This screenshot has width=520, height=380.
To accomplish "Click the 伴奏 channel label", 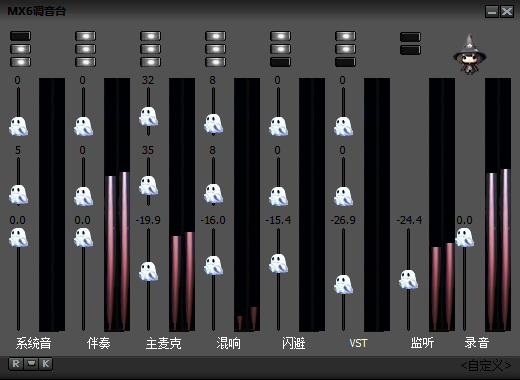I will [98, 343].
